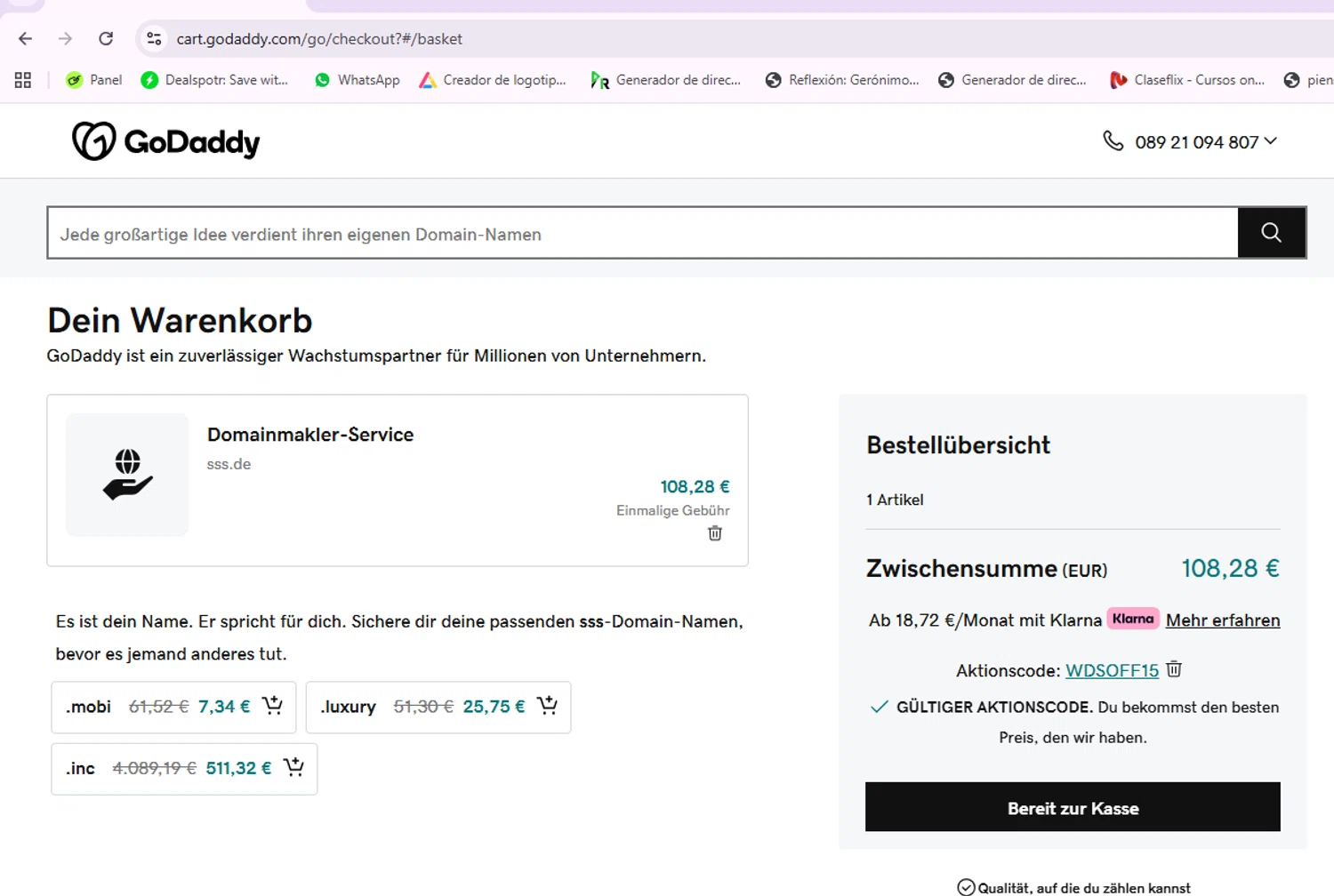The image size is (1334, 896).
Task: Delete the WDSOFF15 promo code
Action: [1174, 669]
